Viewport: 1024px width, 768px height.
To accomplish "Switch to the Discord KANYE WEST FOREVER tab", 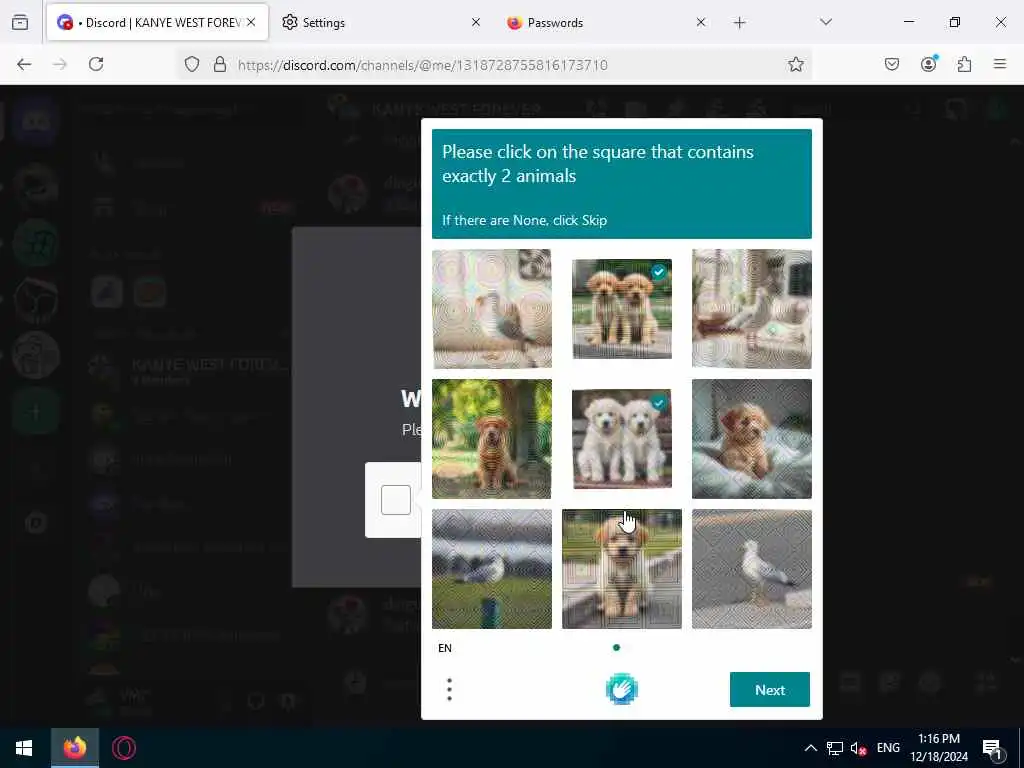I will pyautogui.click(x=157, y=22).
